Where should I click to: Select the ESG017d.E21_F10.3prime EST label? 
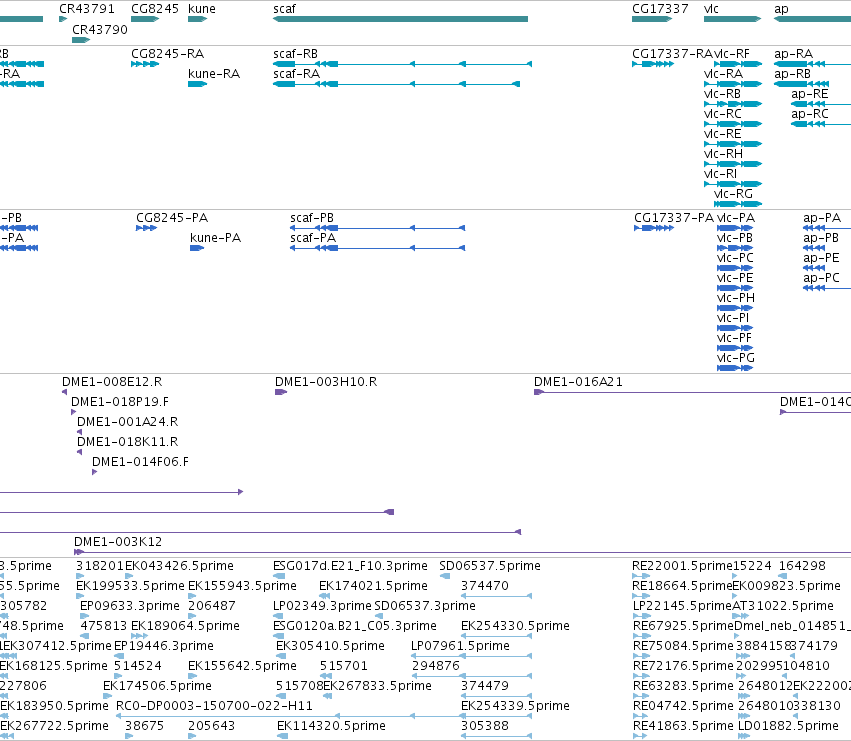pos(350,566)
